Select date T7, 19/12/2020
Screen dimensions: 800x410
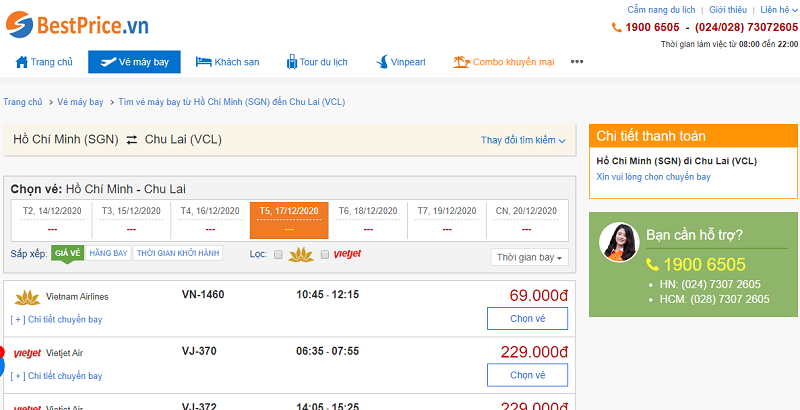[447, 220]
